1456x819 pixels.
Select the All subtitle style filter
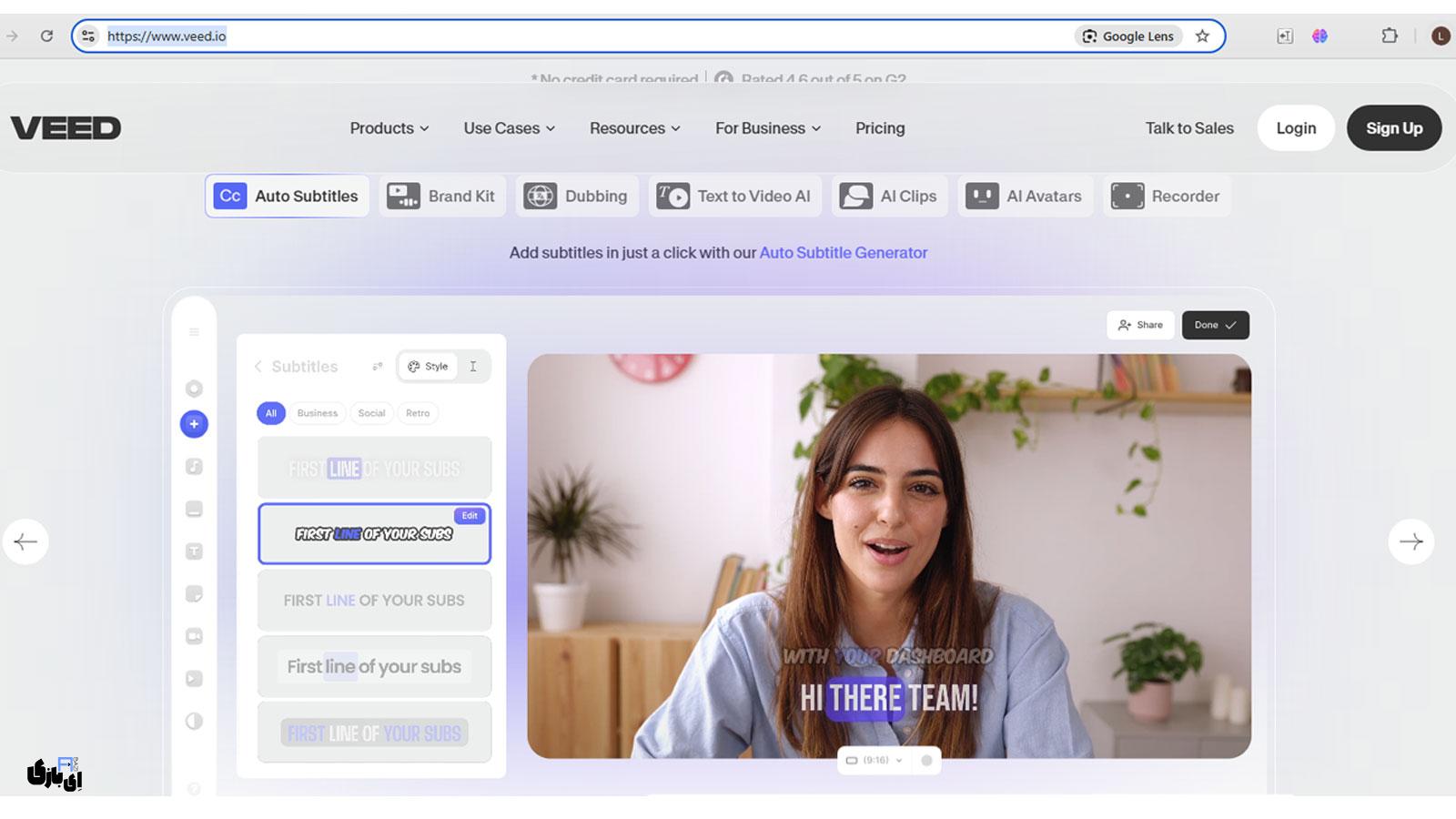click(x=270, y=413)
